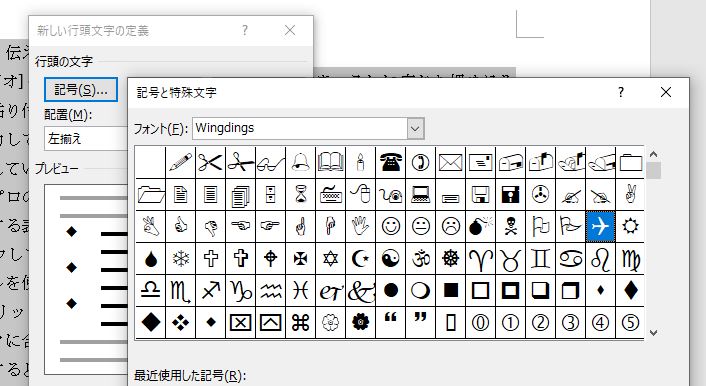This screenshot has height=386, width=706.
Task: Open help in 記号と特殊文字 dialog
Action: coord(621,92)
